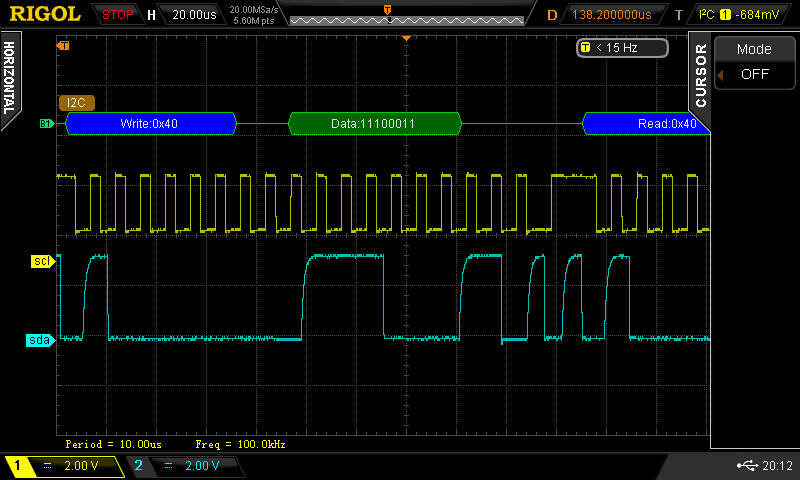
Task: Click the 5.60M pts memory depth readout
Action: 254,21
